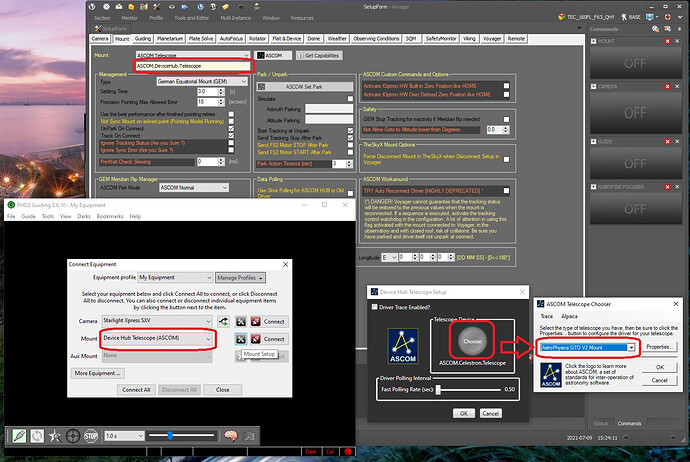The image size is (690, 462).
Task: Click the PHD2 connect equipment plug icon
Action: 19,436
